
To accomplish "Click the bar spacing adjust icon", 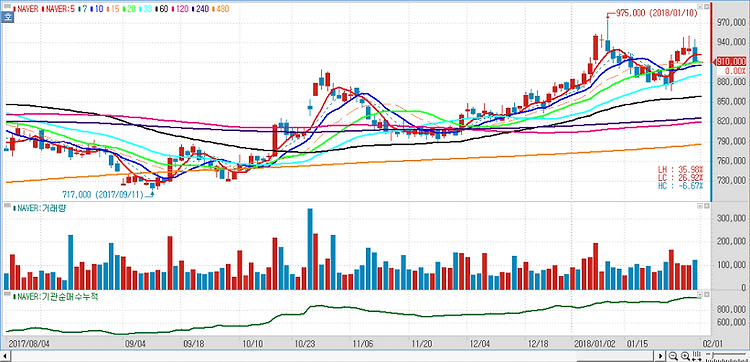I will tap(697, 356).
